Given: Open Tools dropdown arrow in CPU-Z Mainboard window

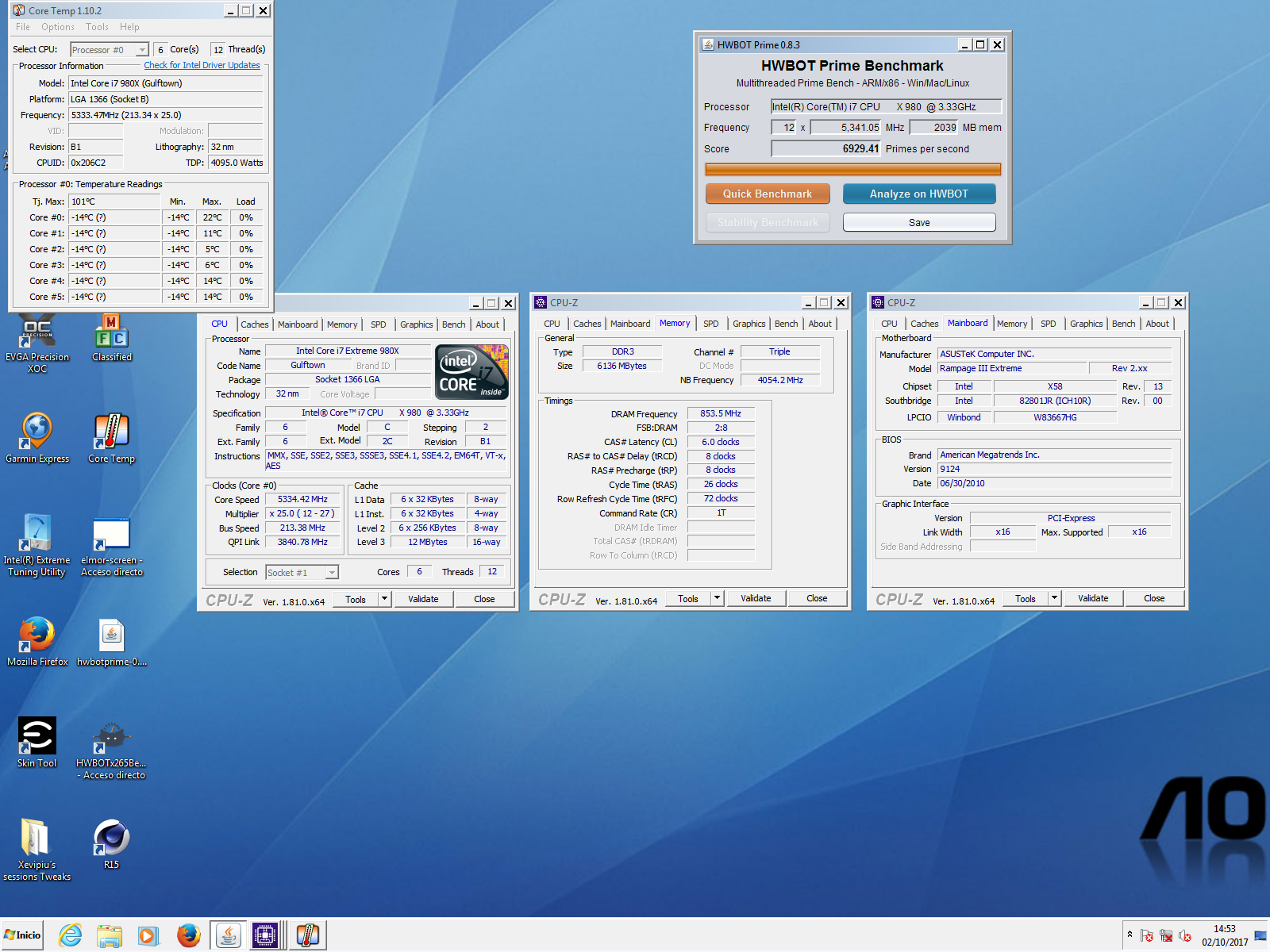Looking at the screenshot, I should click(1055, 598).
